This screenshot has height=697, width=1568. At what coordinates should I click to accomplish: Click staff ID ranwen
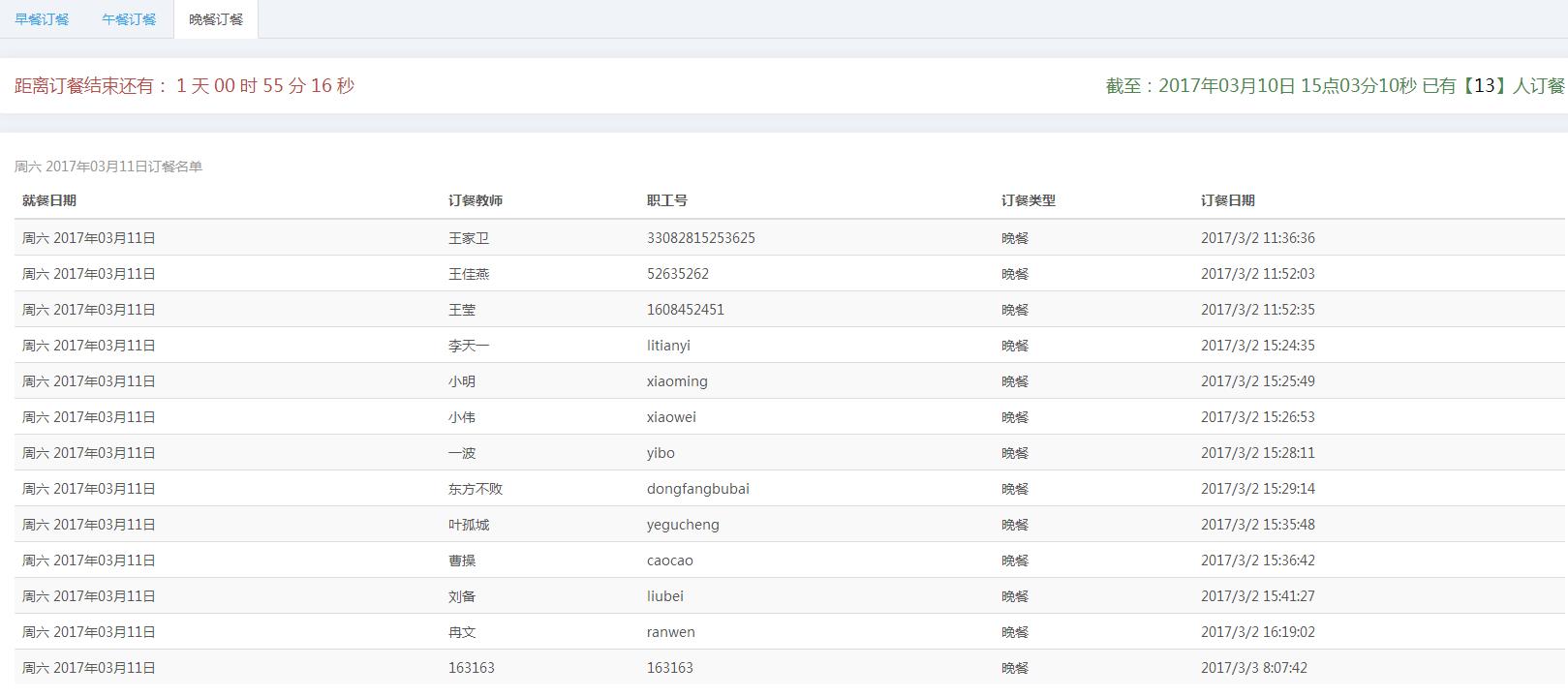[671, 632]
